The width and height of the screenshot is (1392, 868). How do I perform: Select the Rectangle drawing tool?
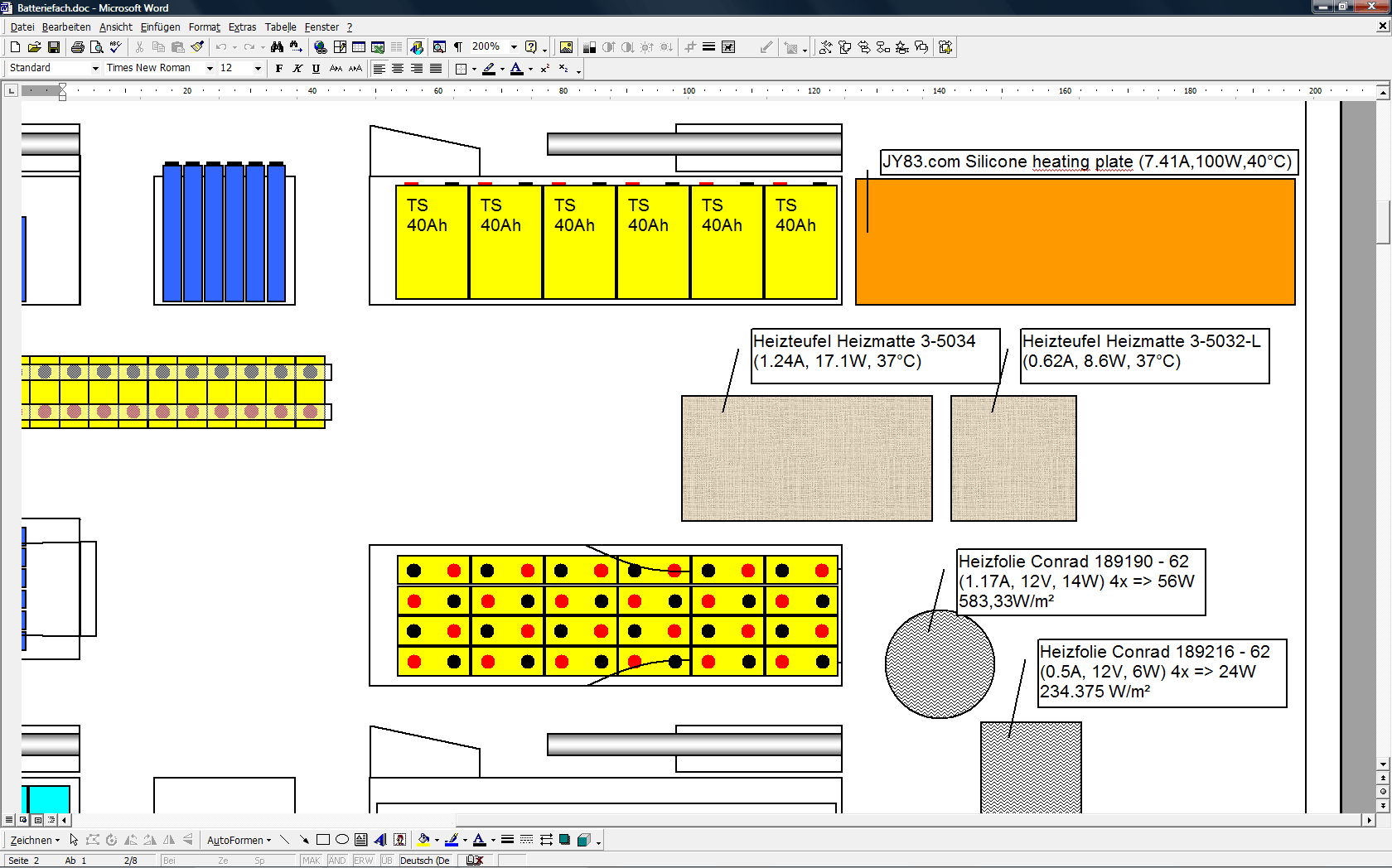(323, 840)
